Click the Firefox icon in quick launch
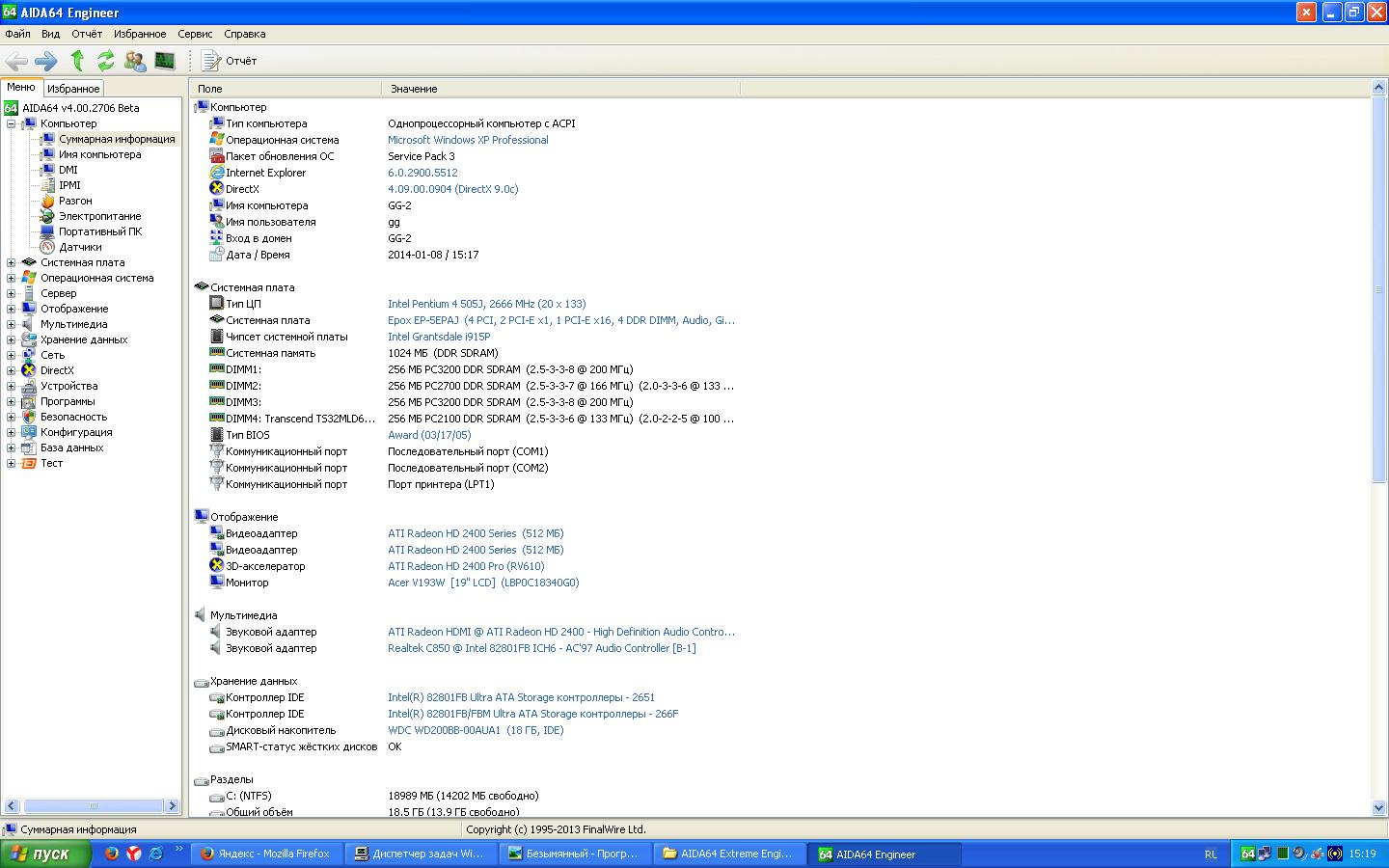 tap(112, 854)
